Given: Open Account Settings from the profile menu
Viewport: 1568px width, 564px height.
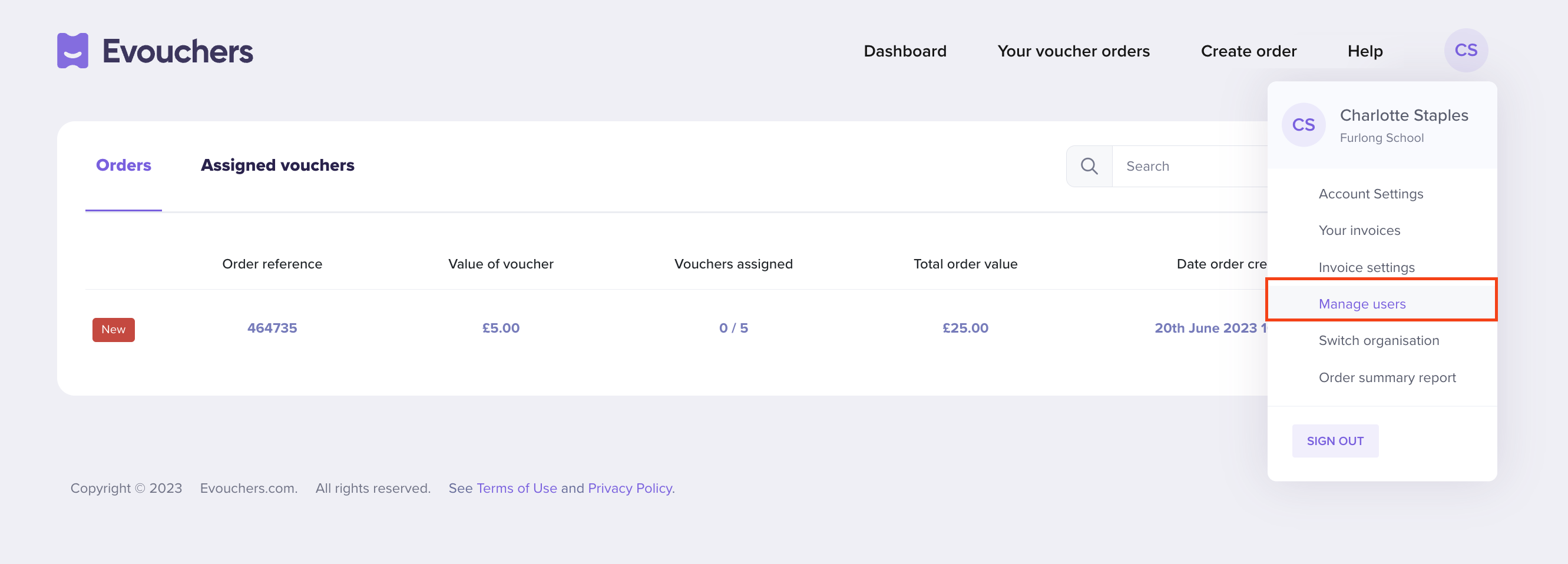Looking at the screenshot, I should point(1370,194).
